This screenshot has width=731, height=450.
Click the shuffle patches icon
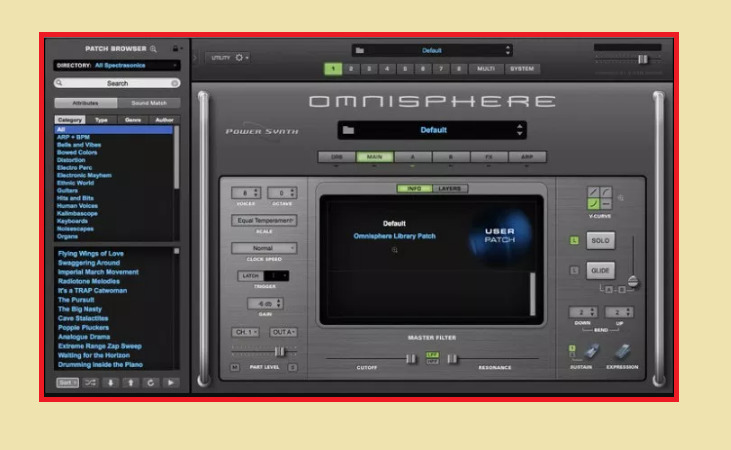[90, 382]
